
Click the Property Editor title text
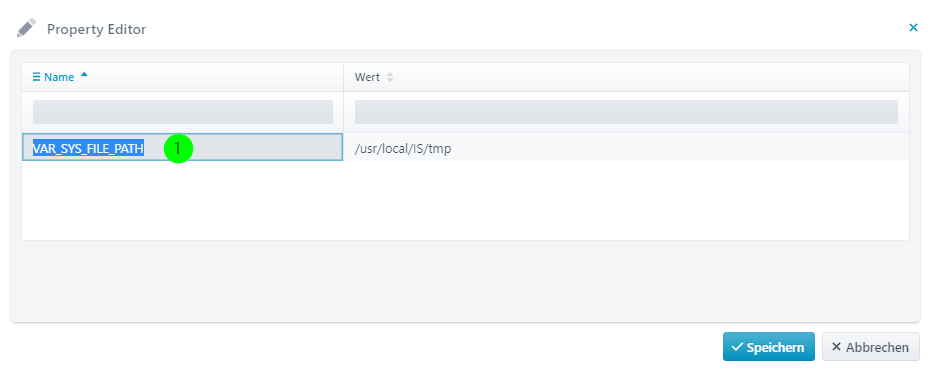[97, 29]
